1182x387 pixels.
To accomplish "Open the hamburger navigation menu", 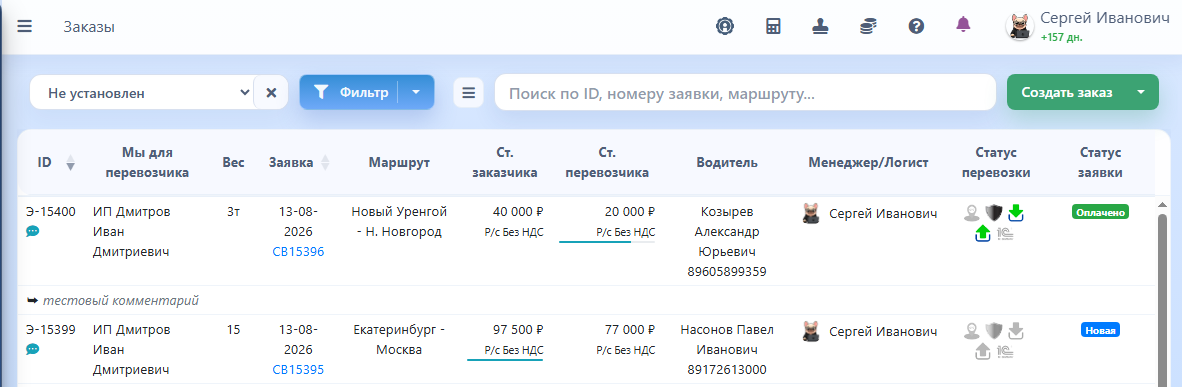I will (x=25, y=26).
